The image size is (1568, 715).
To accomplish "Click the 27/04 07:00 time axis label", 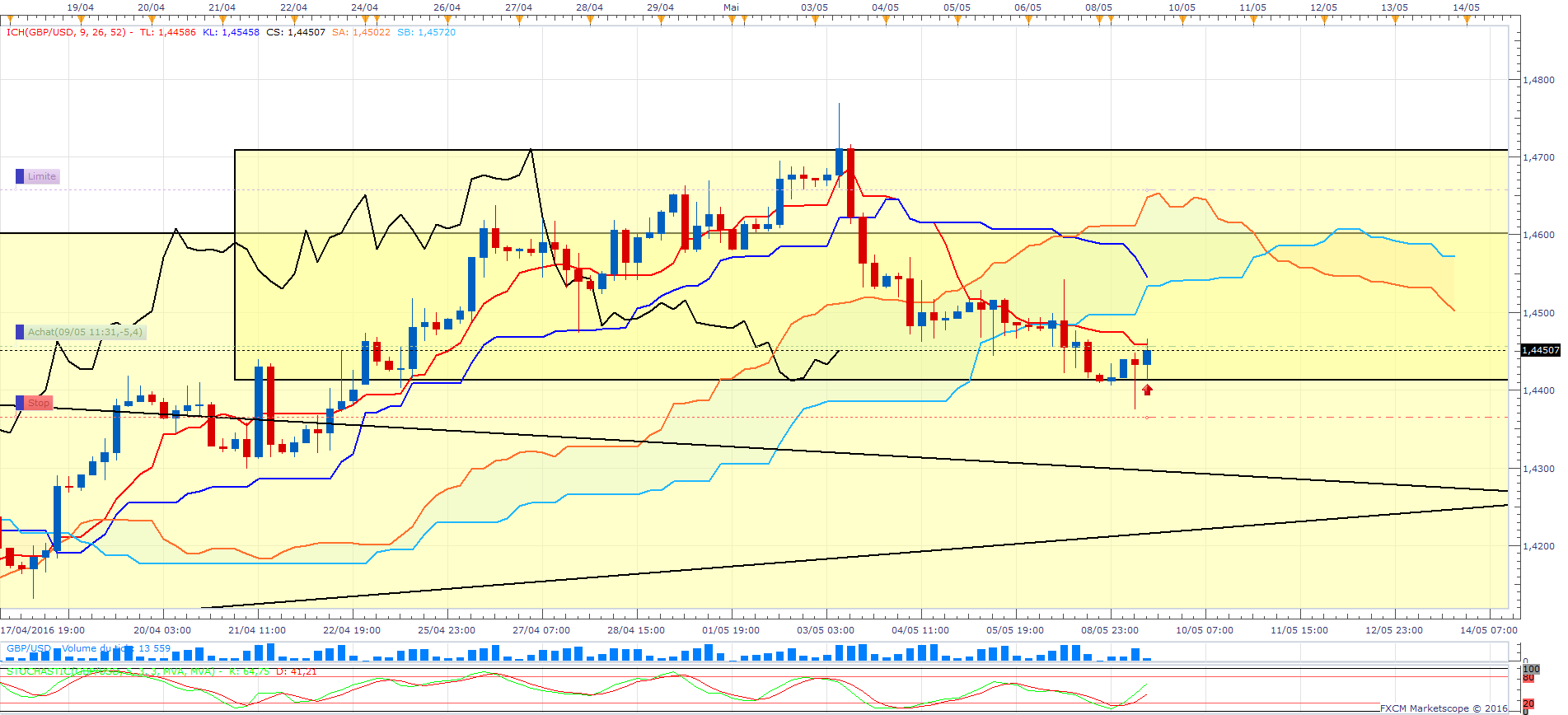I will (x=541, y=630).
